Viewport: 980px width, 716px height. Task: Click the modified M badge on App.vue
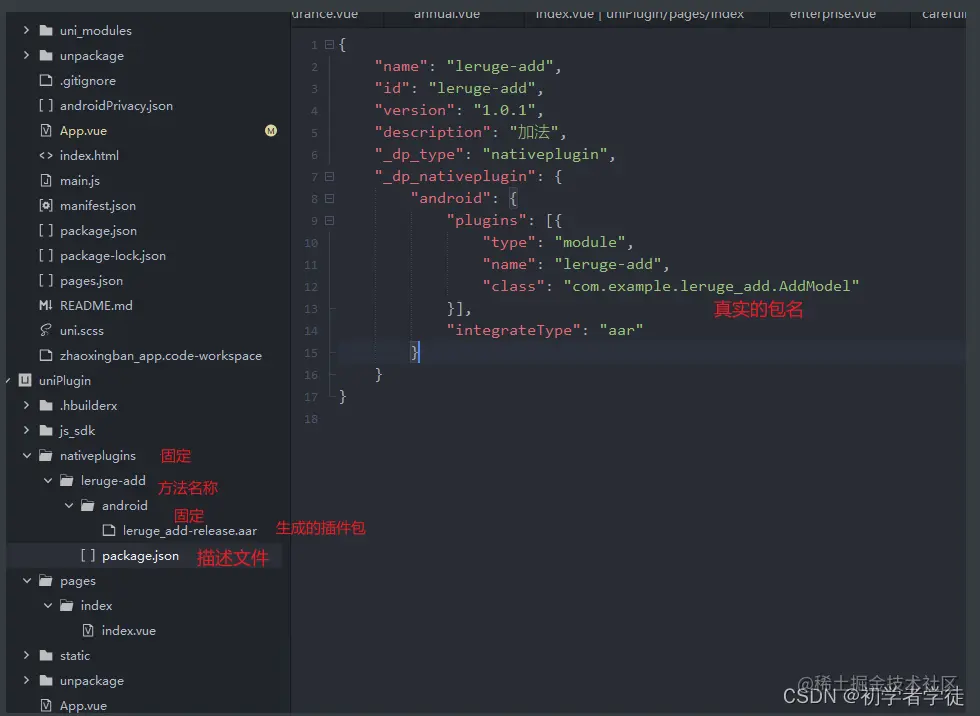(271, 131)
